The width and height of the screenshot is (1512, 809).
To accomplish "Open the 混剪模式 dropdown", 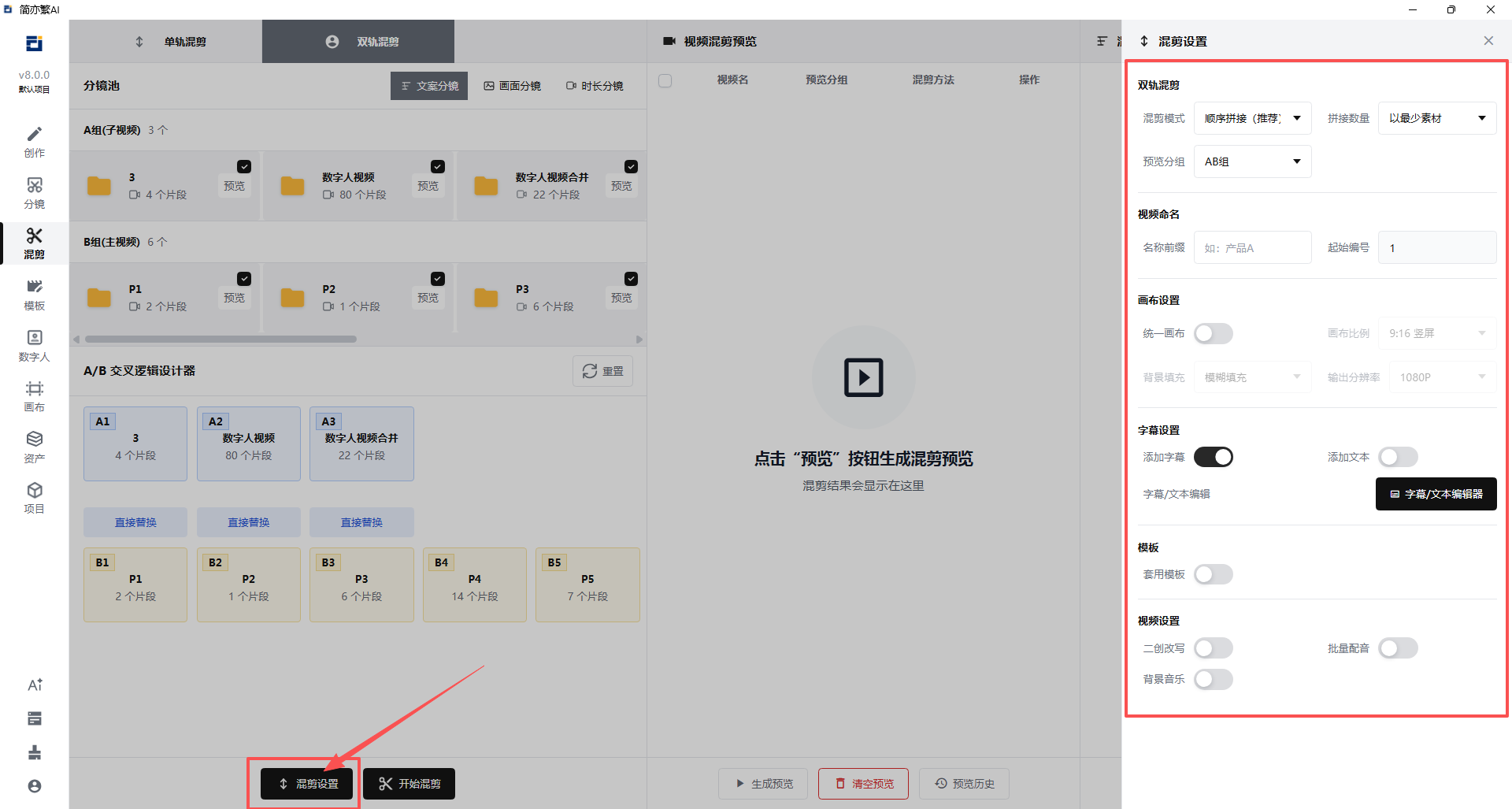I will [1253, 118].
